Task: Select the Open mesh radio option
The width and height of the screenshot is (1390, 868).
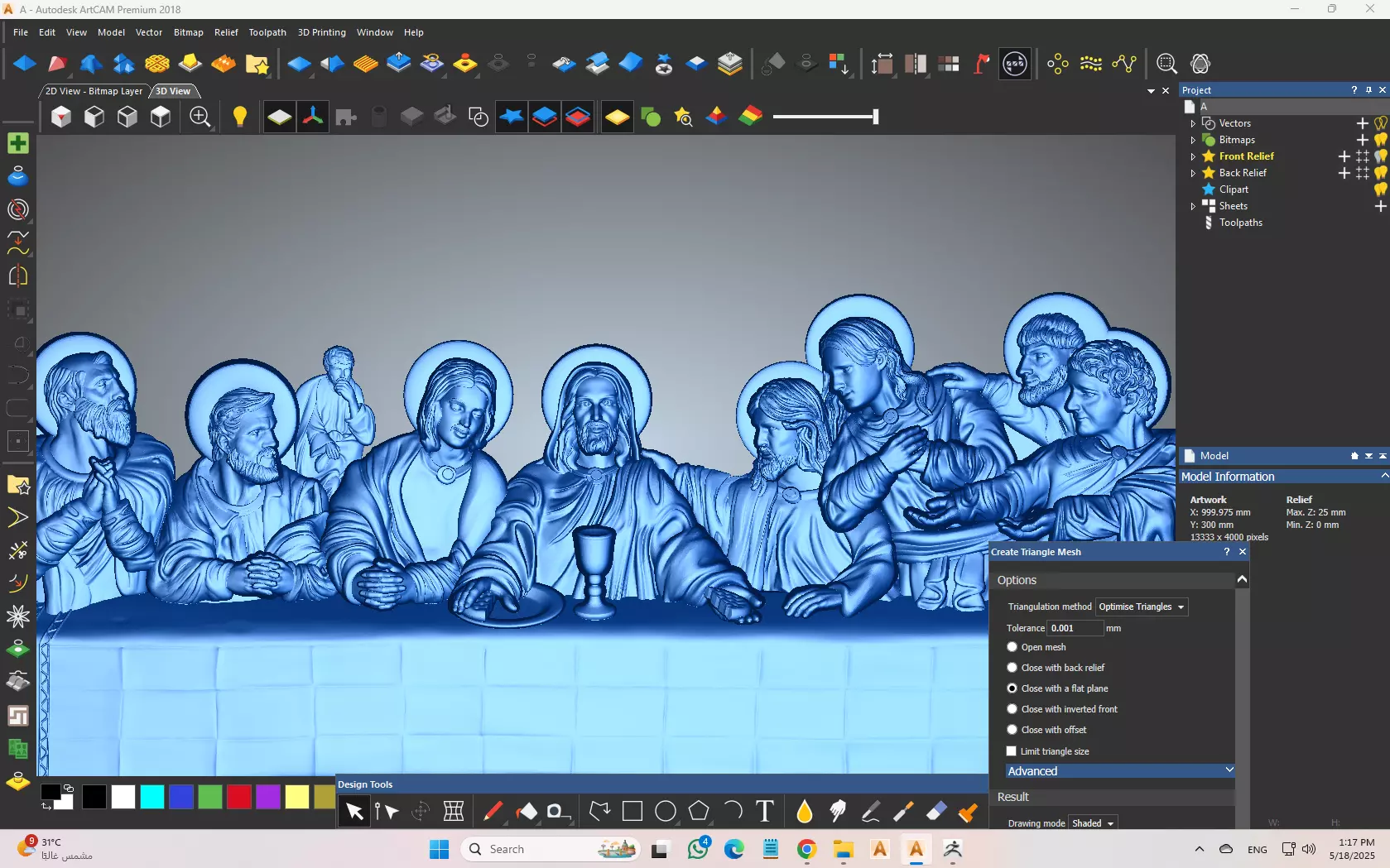Action: [1012, 647]
